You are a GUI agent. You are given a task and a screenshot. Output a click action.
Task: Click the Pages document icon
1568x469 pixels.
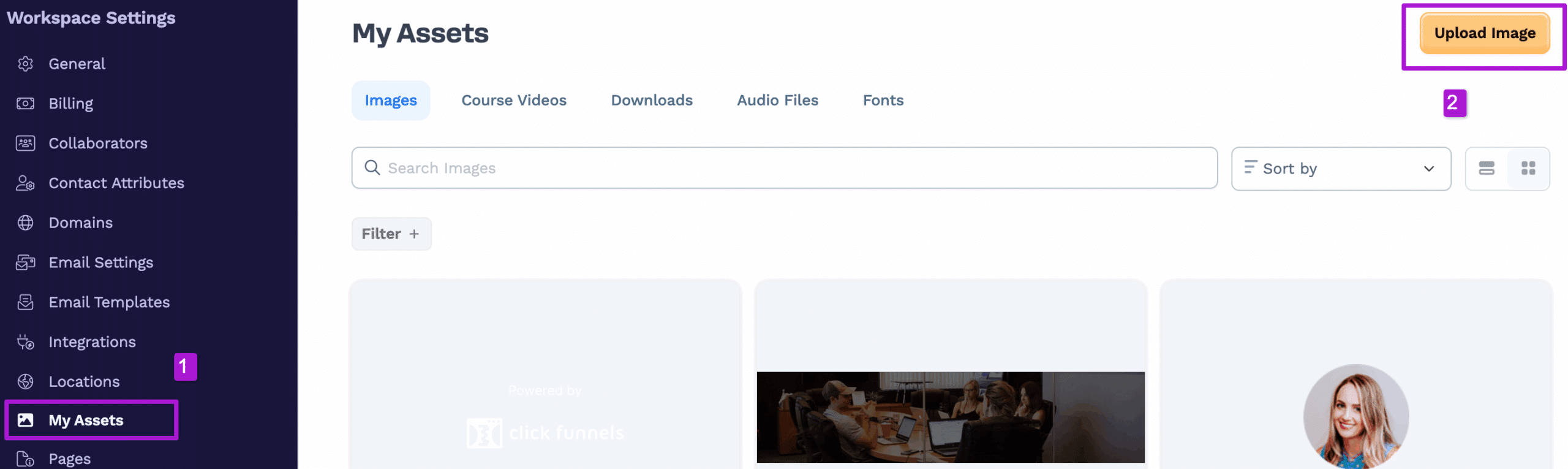[x=25, y=459]
